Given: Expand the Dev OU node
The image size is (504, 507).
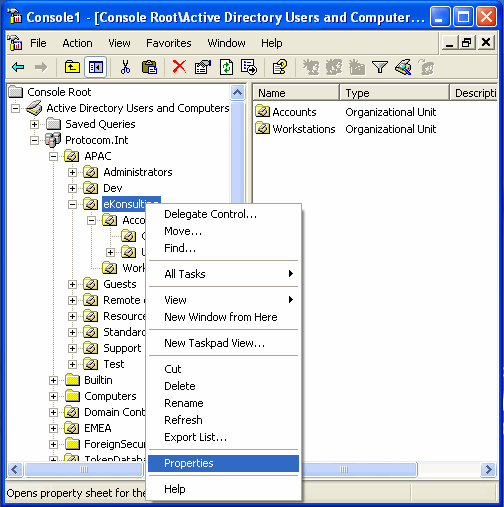Looking at the screenshot, I should click(72, 188).
